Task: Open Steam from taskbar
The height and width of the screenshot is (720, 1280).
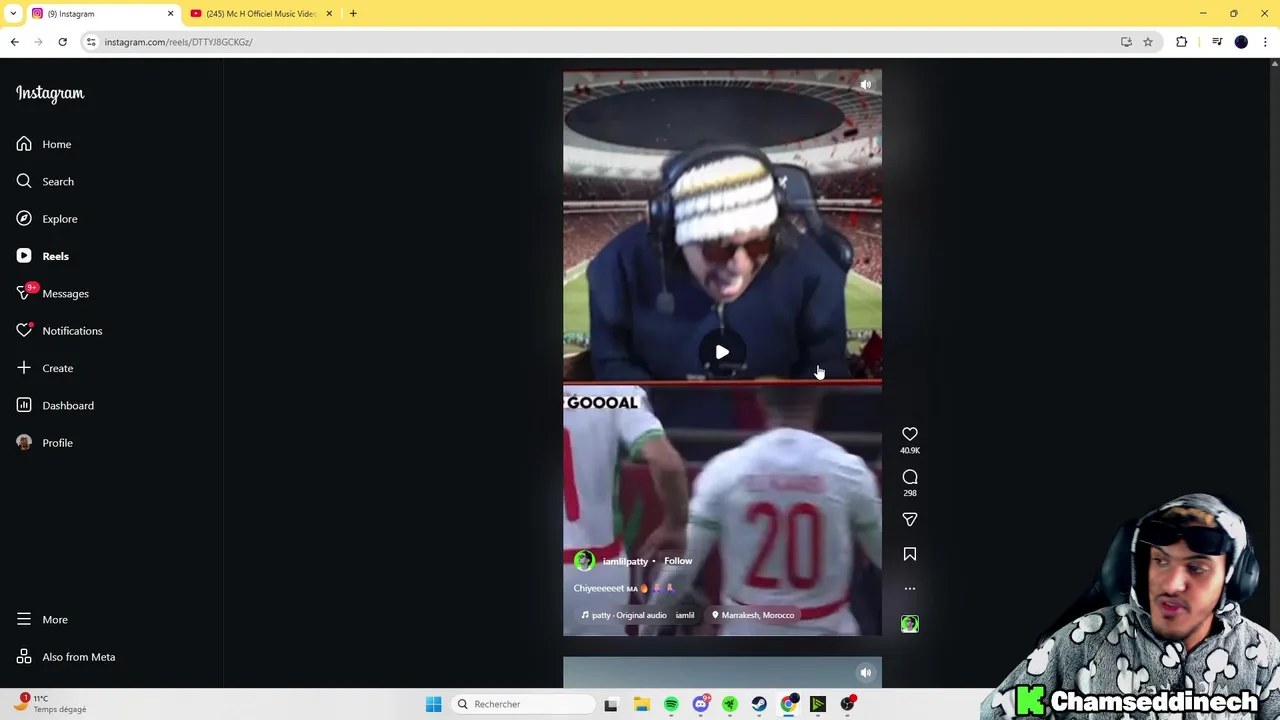Action: (x=759, y=704)
